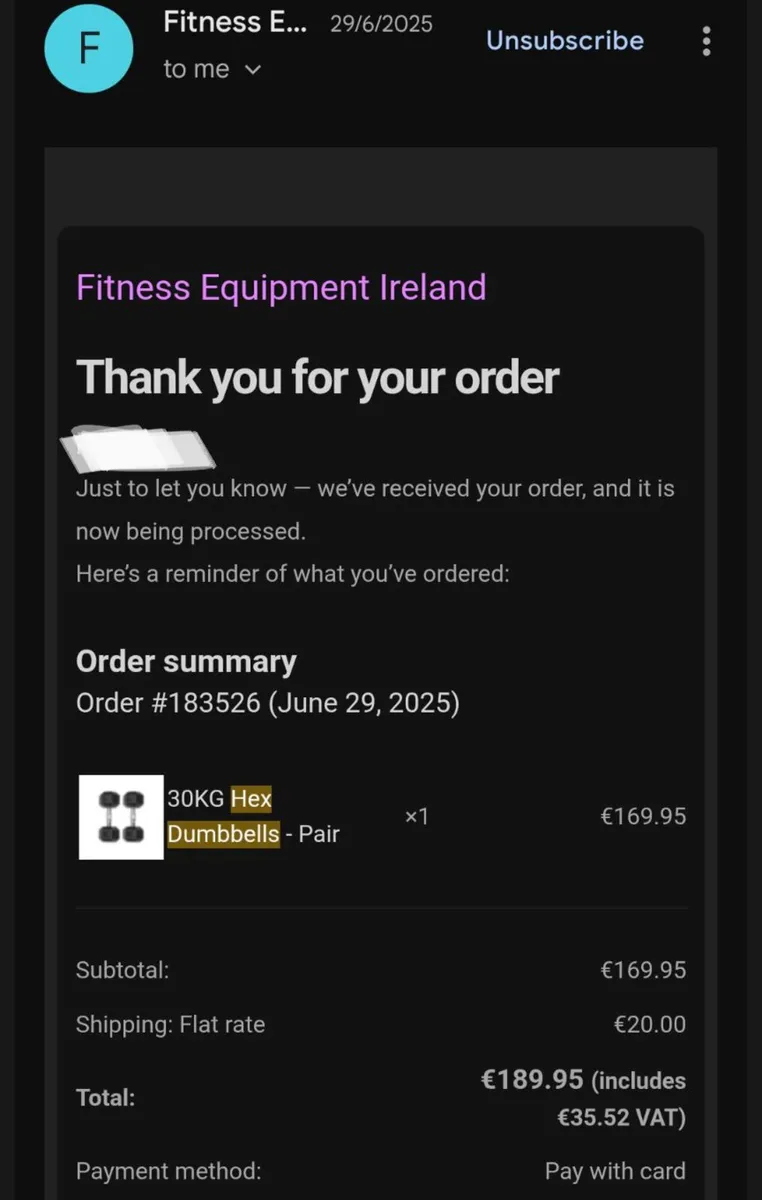Click the Order summary heading

pyautogui.click(x=186, y=661)
